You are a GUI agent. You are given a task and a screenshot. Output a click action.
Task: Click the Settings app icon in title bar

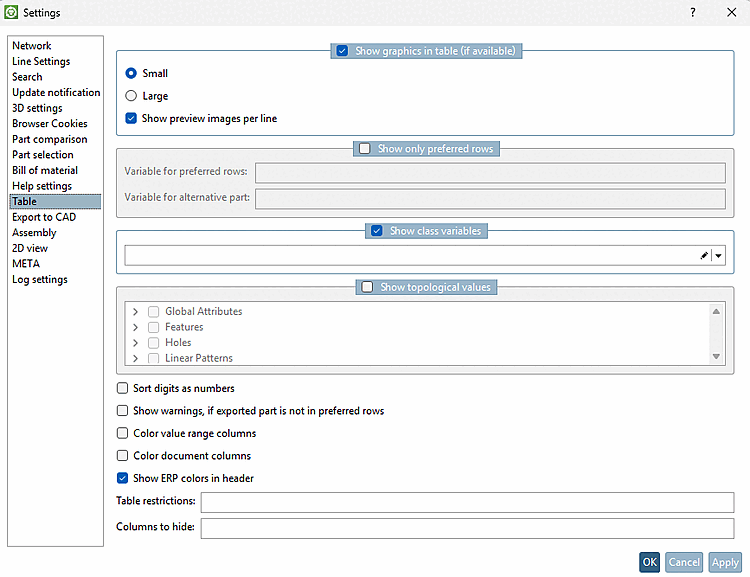11,13
